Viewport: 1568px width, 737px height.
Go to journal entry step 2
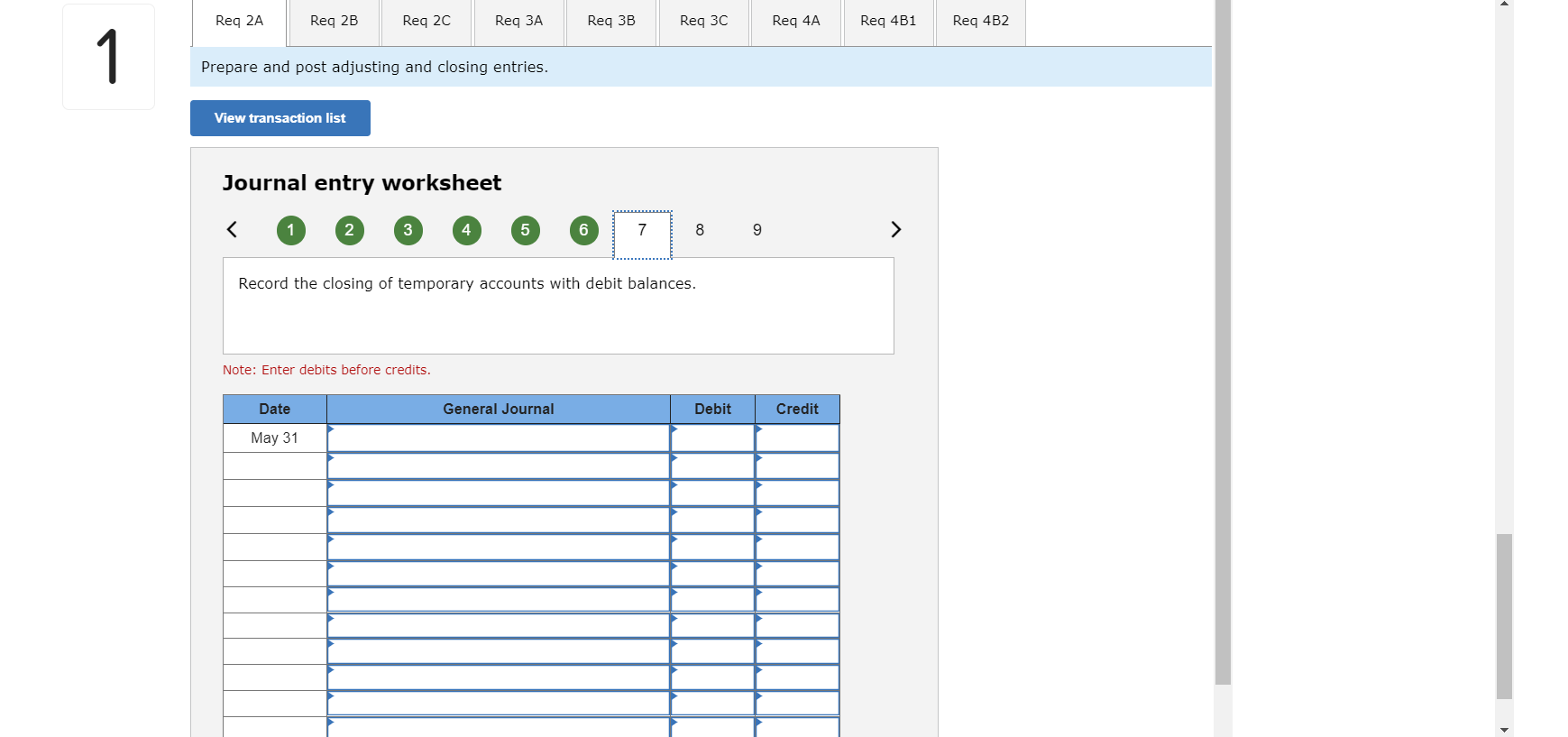point(349,230)
